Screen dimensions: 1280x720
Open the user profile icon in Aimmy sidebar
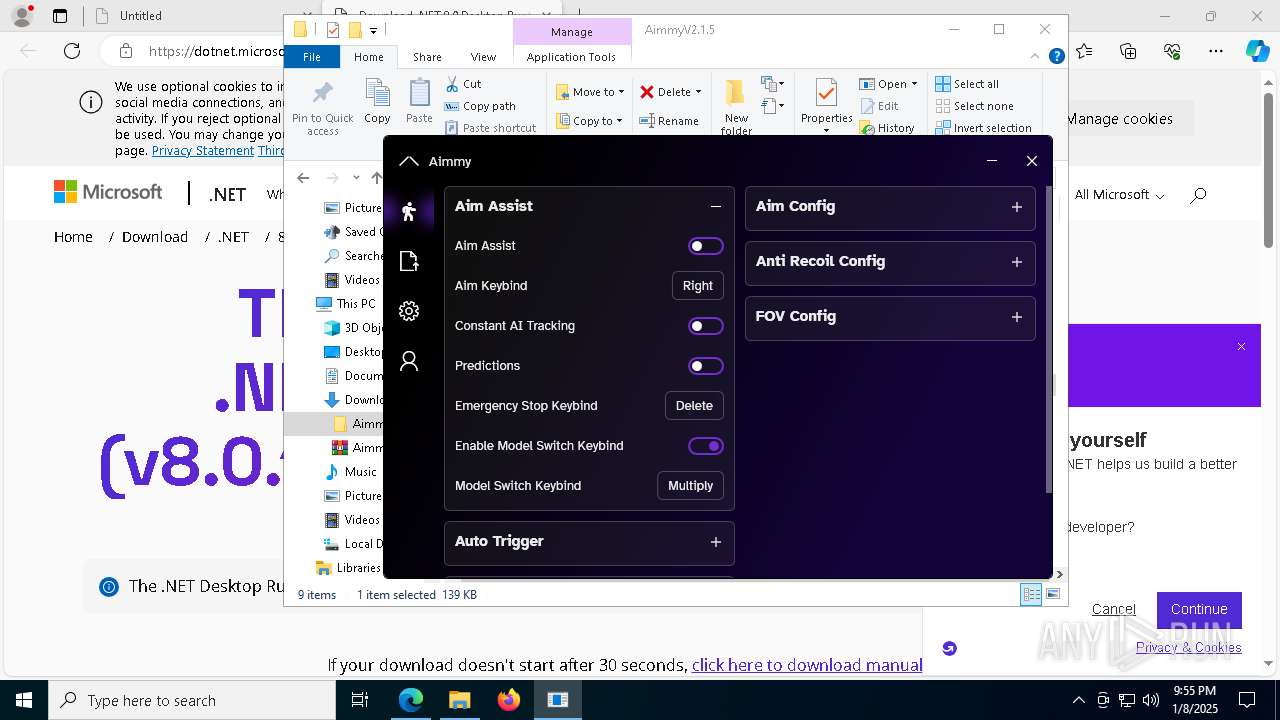(408, 361)
